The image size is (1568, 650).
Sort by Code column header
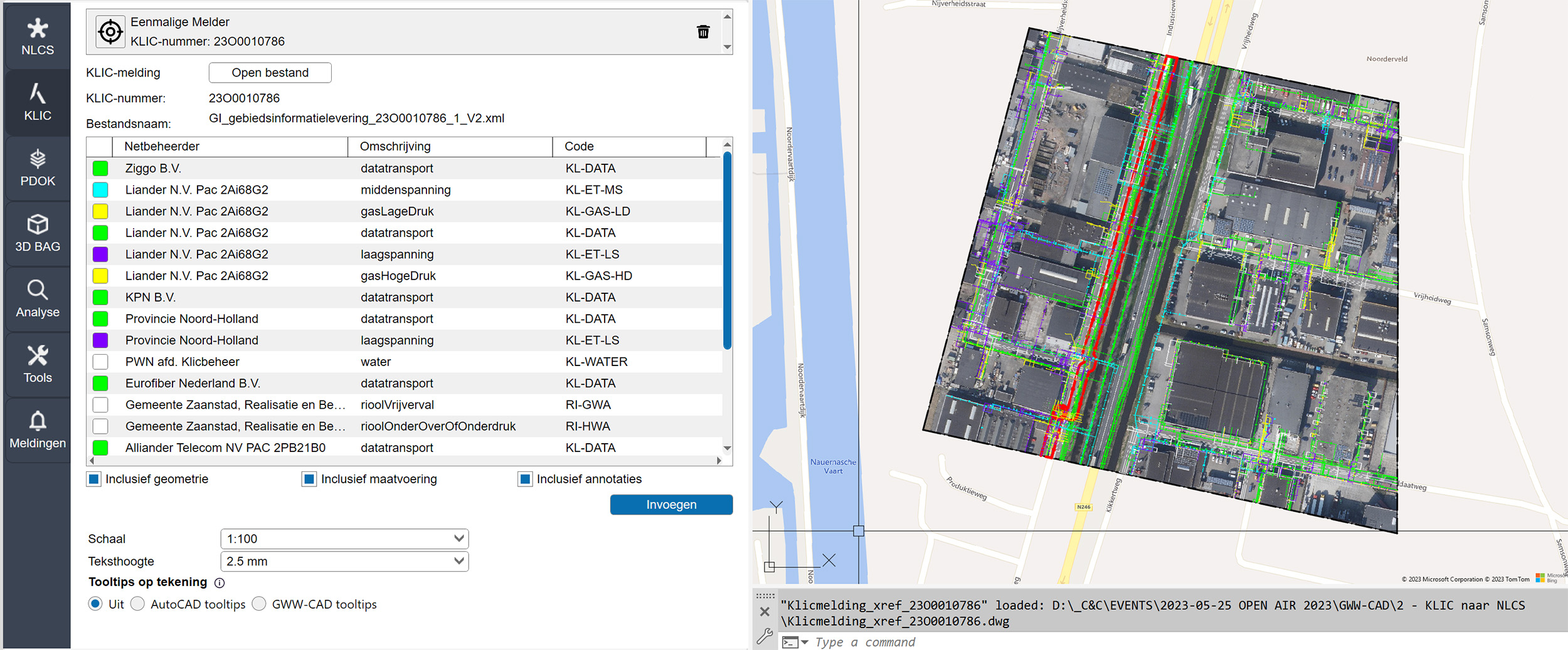click(x=629, y=147)
